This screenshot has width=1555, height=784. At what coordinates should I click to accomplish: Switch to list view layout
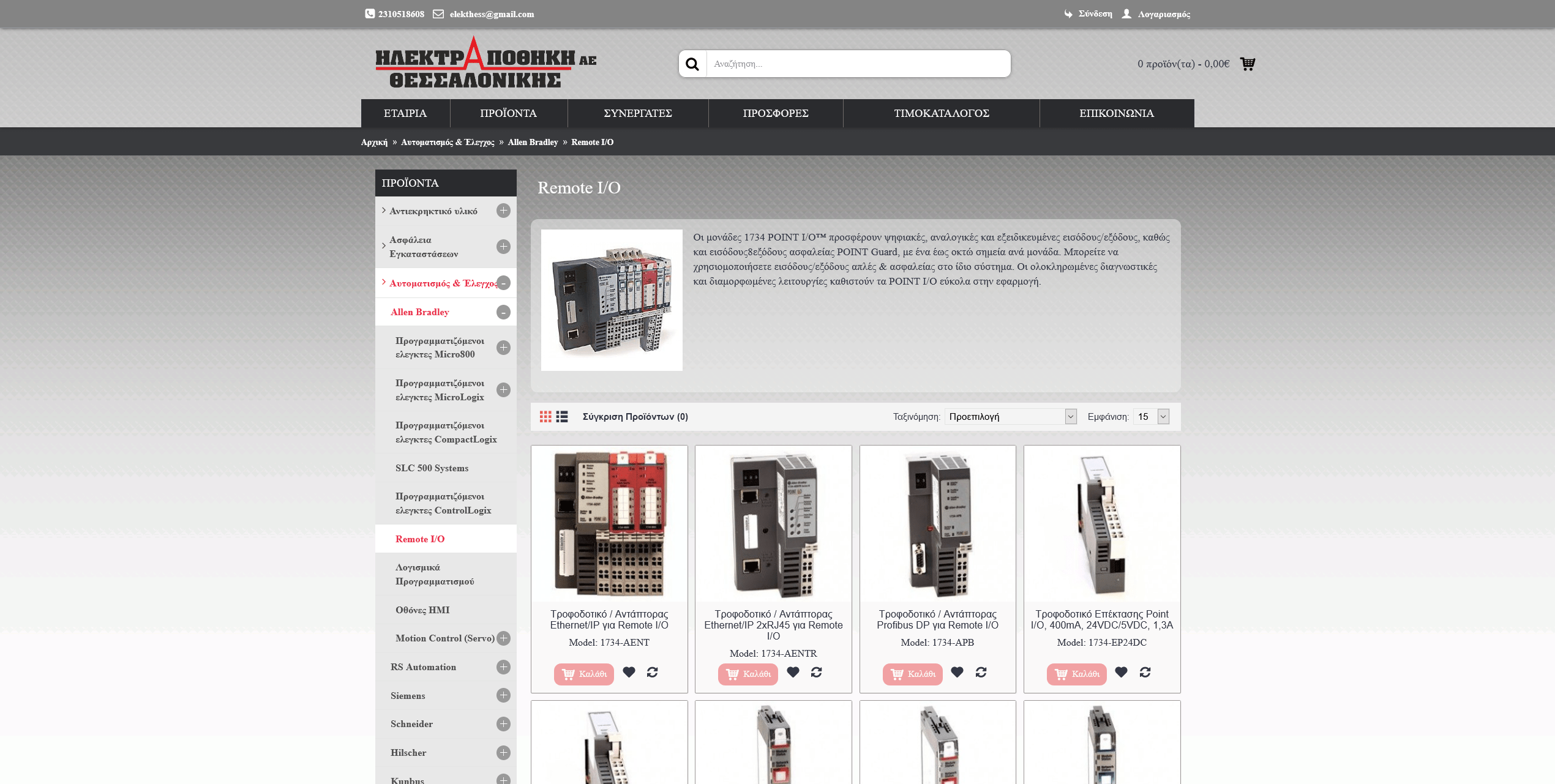point(562,417)
